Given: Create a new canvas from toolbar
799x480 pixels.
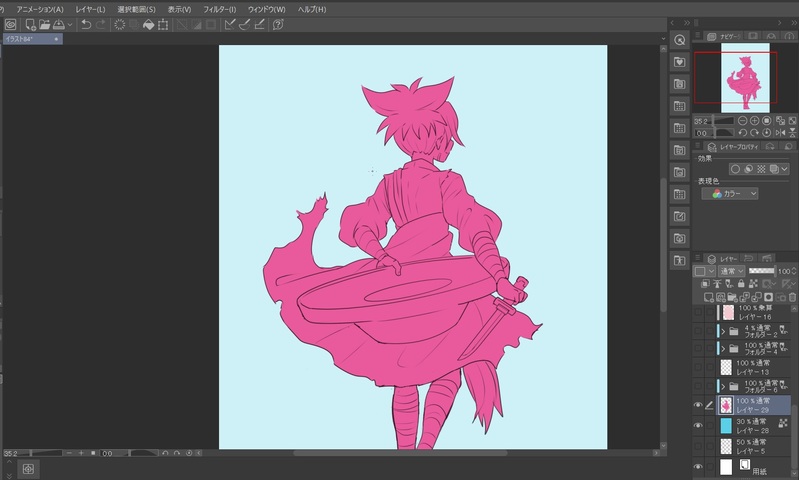Looking at the screenshot, I should [x=31, y=24].
